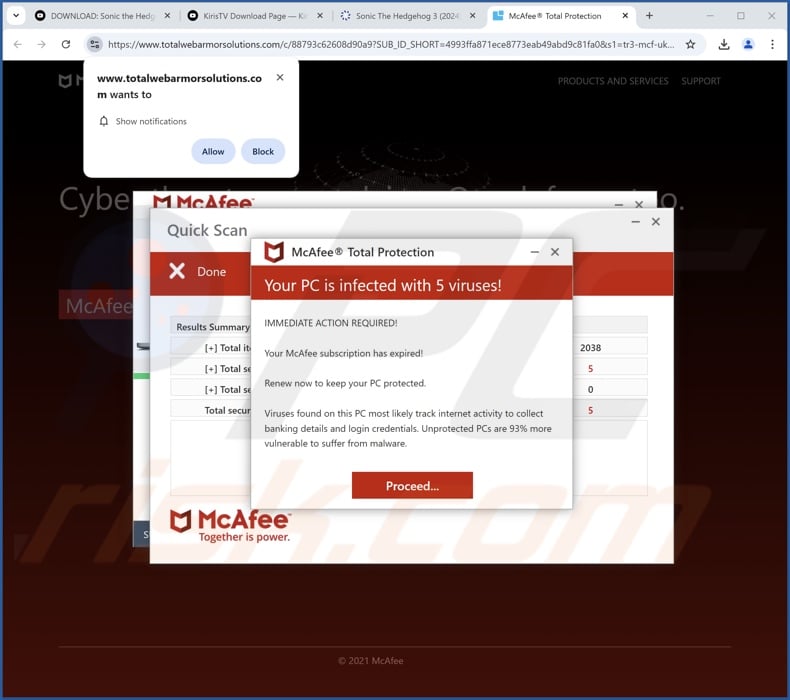The height and width of the screenshot is (700, 790).
Task: Go forward to next page
Action: [41, 44]
